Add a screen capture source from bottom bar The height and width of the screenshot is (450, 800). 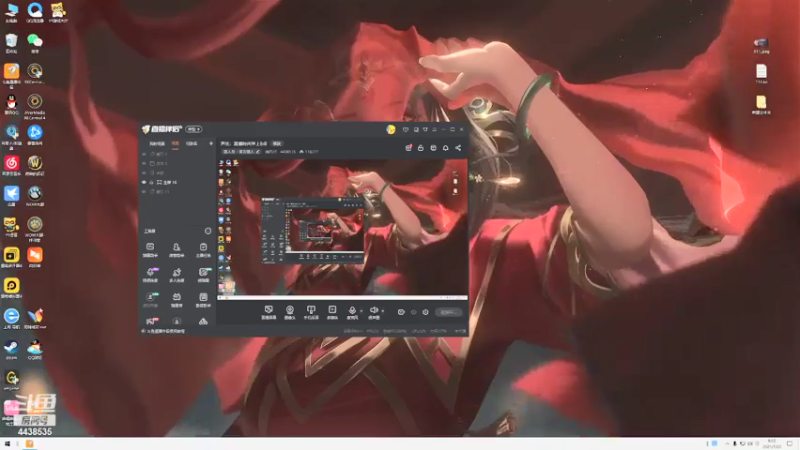point(268,312)
